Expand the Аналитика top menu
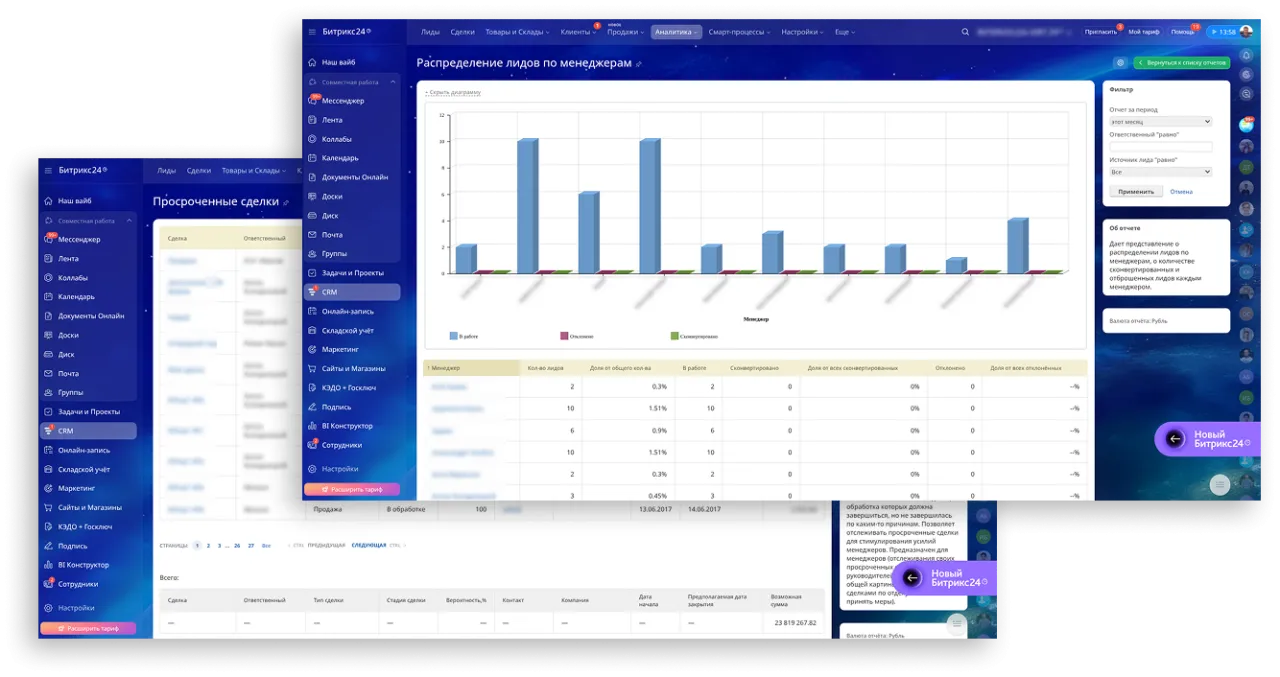The height and width of the screenshot is (677, 1280). [676, 32]
